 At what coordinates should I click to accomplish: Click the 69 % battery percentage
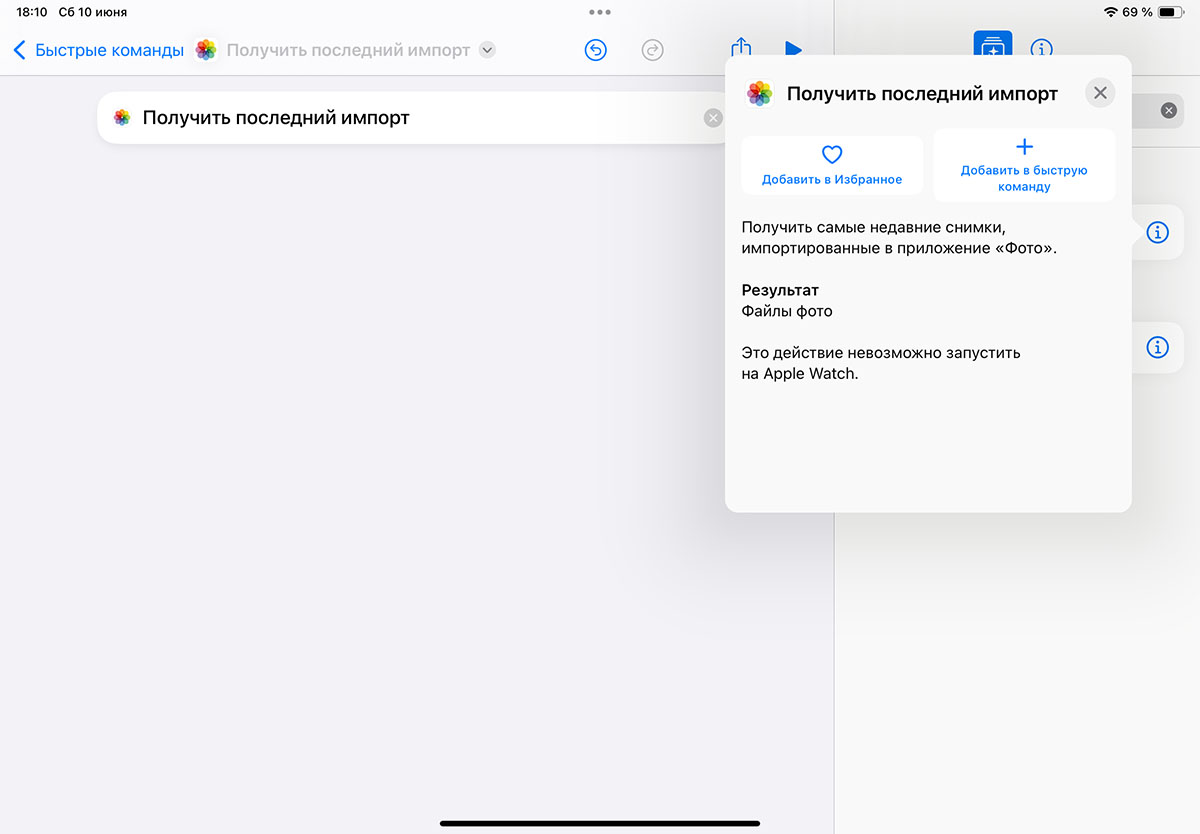pos(1138,12)
